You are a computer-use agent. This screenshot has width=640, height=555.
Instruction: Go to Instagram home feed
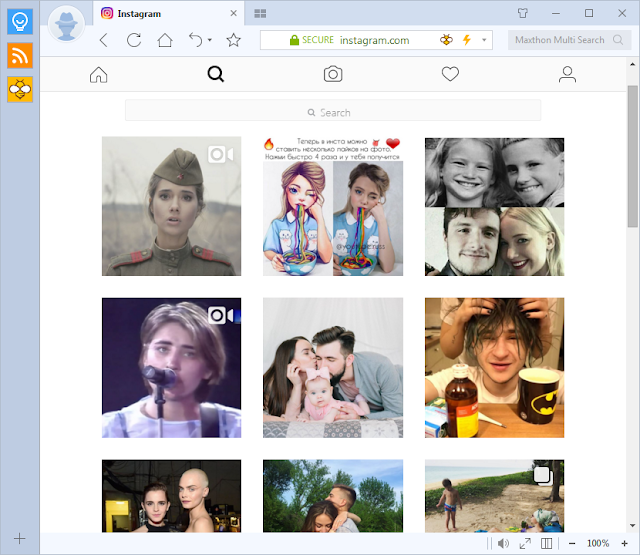click(x=98, y=75)
